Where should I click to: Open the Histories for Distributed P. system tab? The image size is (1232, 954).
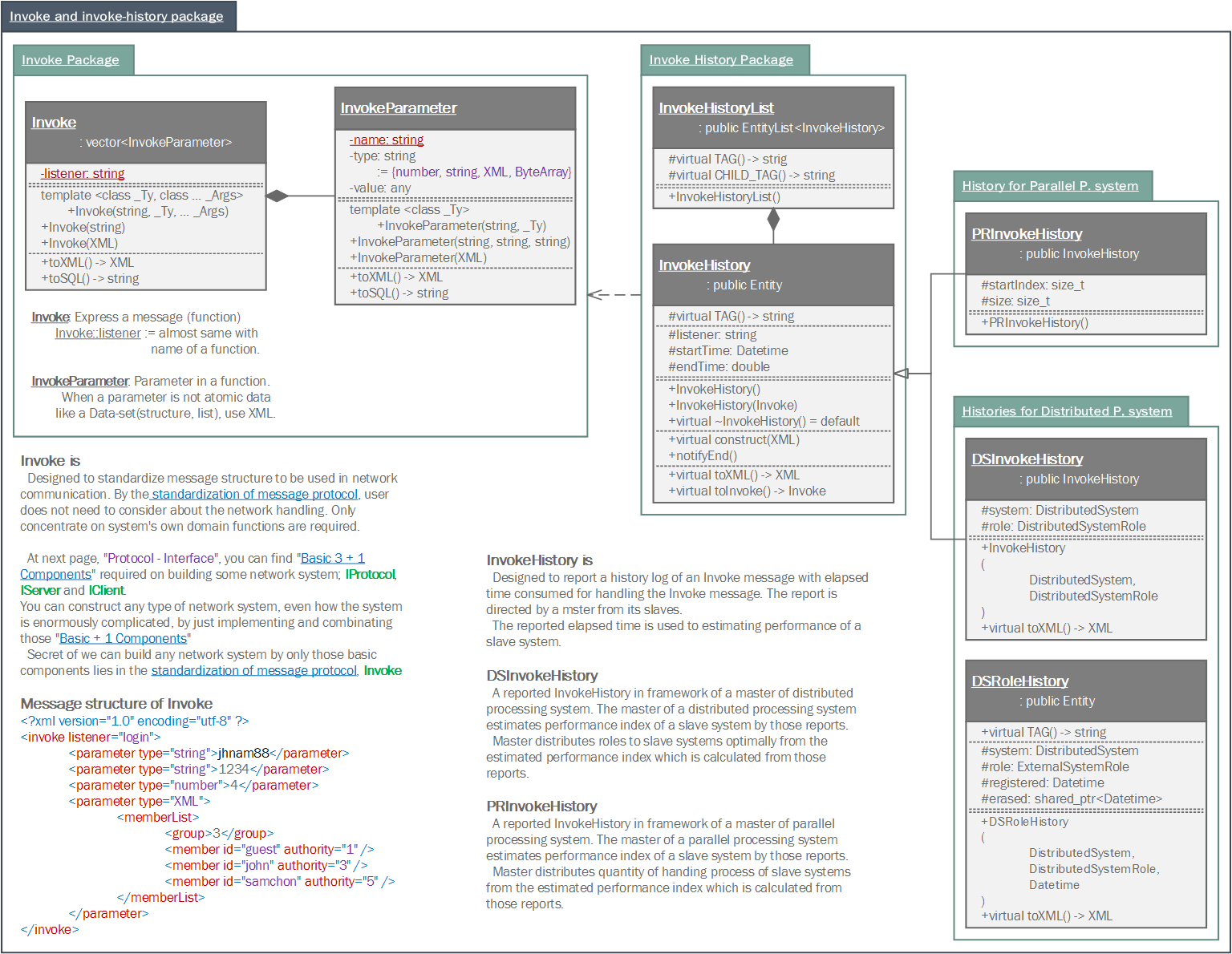point(1067,411)
